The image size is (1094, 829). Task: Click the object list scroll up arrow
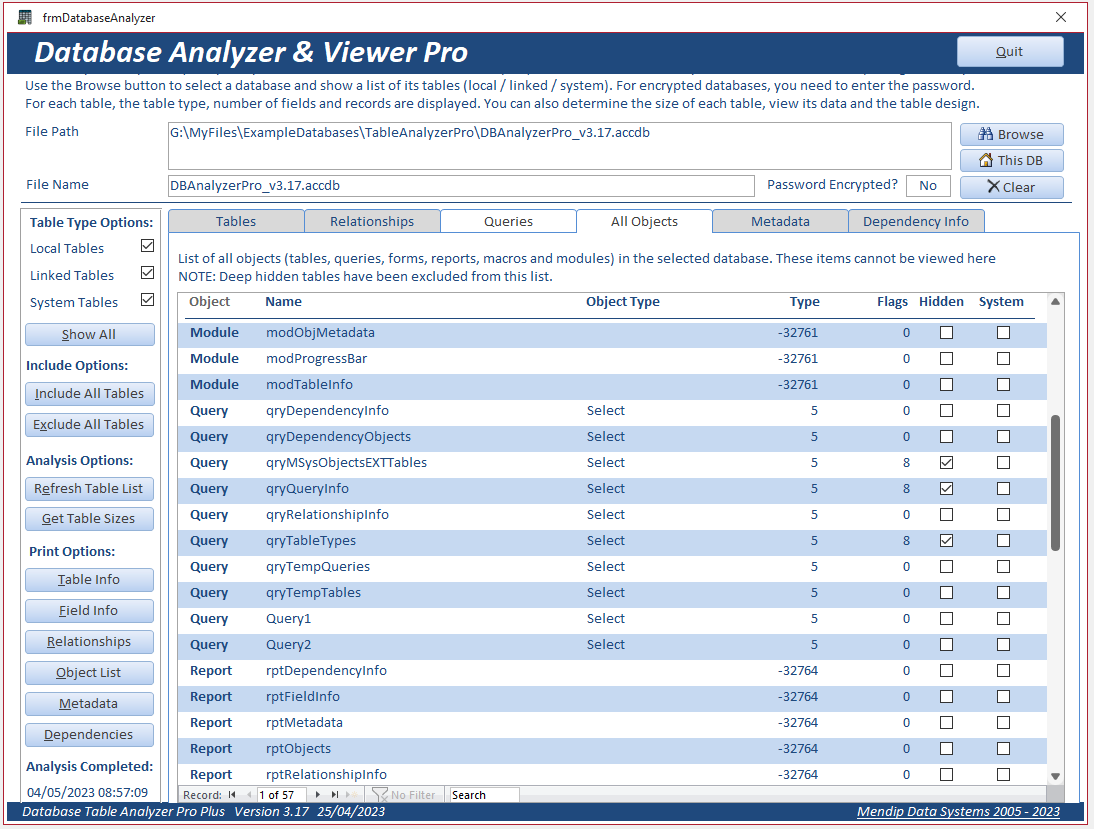[1056, 302]
